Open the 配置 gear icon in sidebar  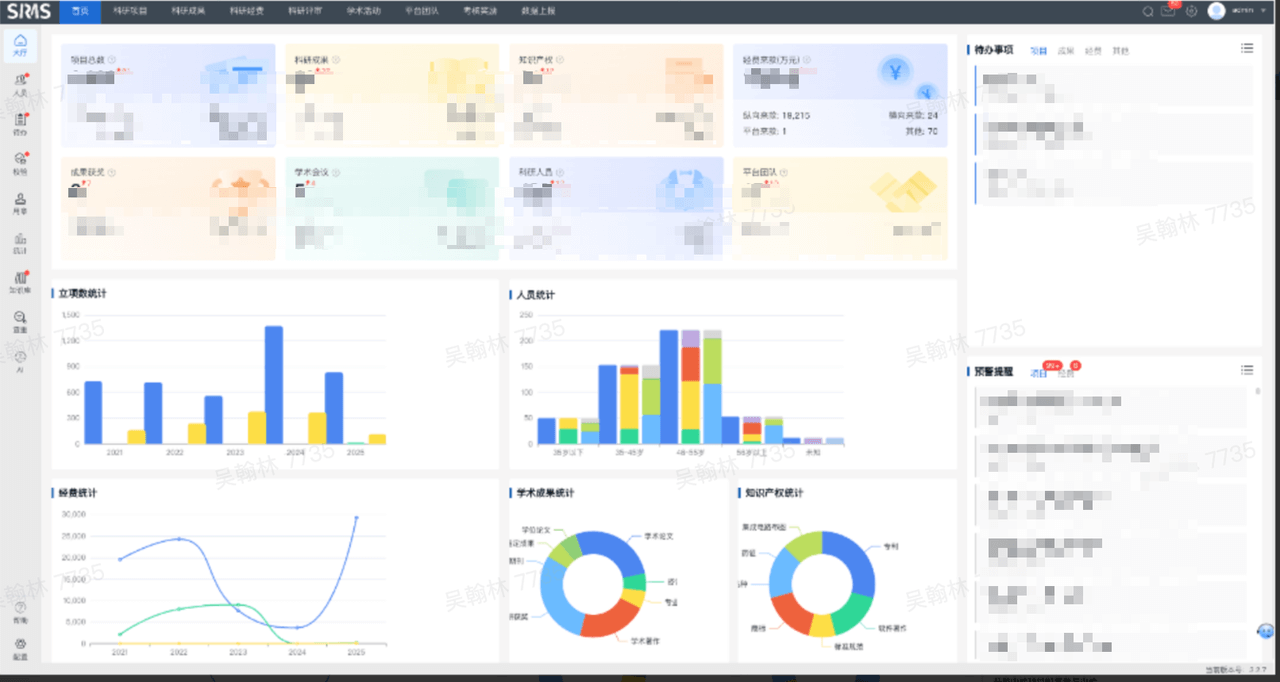coord(20,647)
